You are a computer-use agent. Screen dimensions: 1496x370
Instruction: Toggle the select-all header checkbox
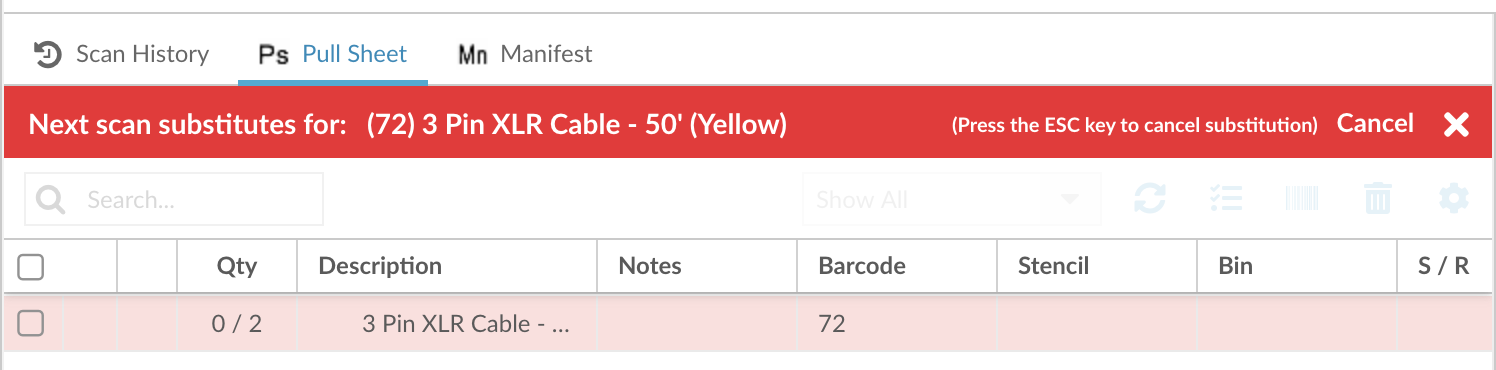coord(31,267)
